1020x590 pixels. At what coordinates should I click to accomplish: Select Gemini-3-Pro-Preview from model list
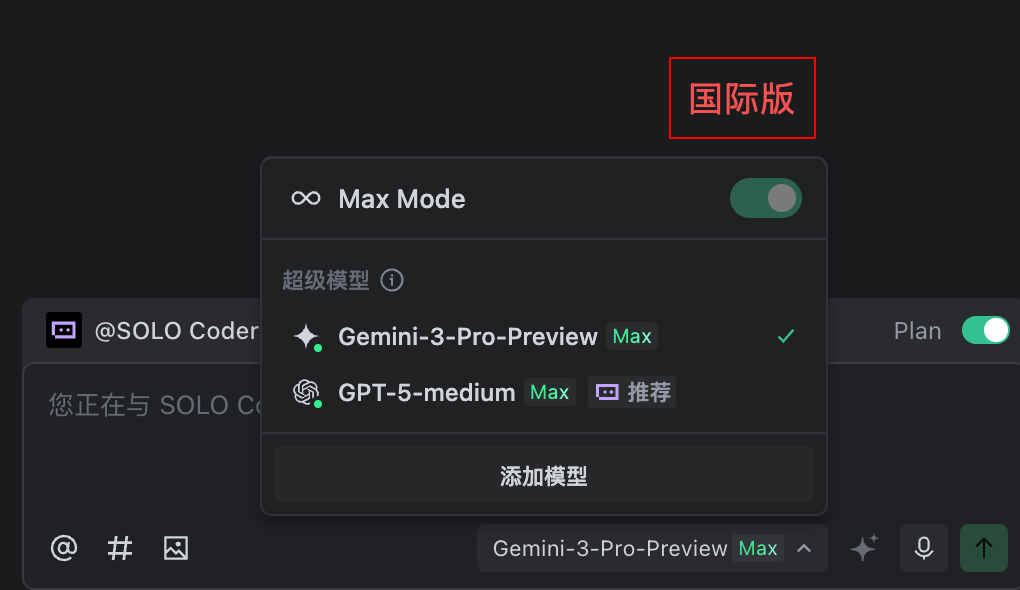coord(544,336)
